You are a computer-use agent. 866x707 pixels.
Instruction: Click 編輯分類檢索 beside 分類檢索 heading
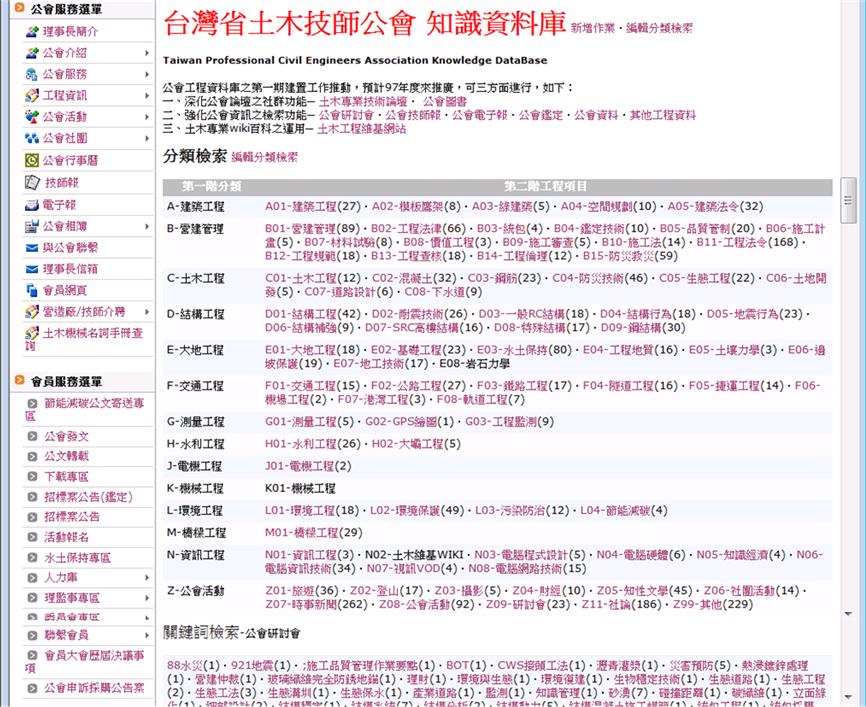pyautogui.click(x=264, y=157)
